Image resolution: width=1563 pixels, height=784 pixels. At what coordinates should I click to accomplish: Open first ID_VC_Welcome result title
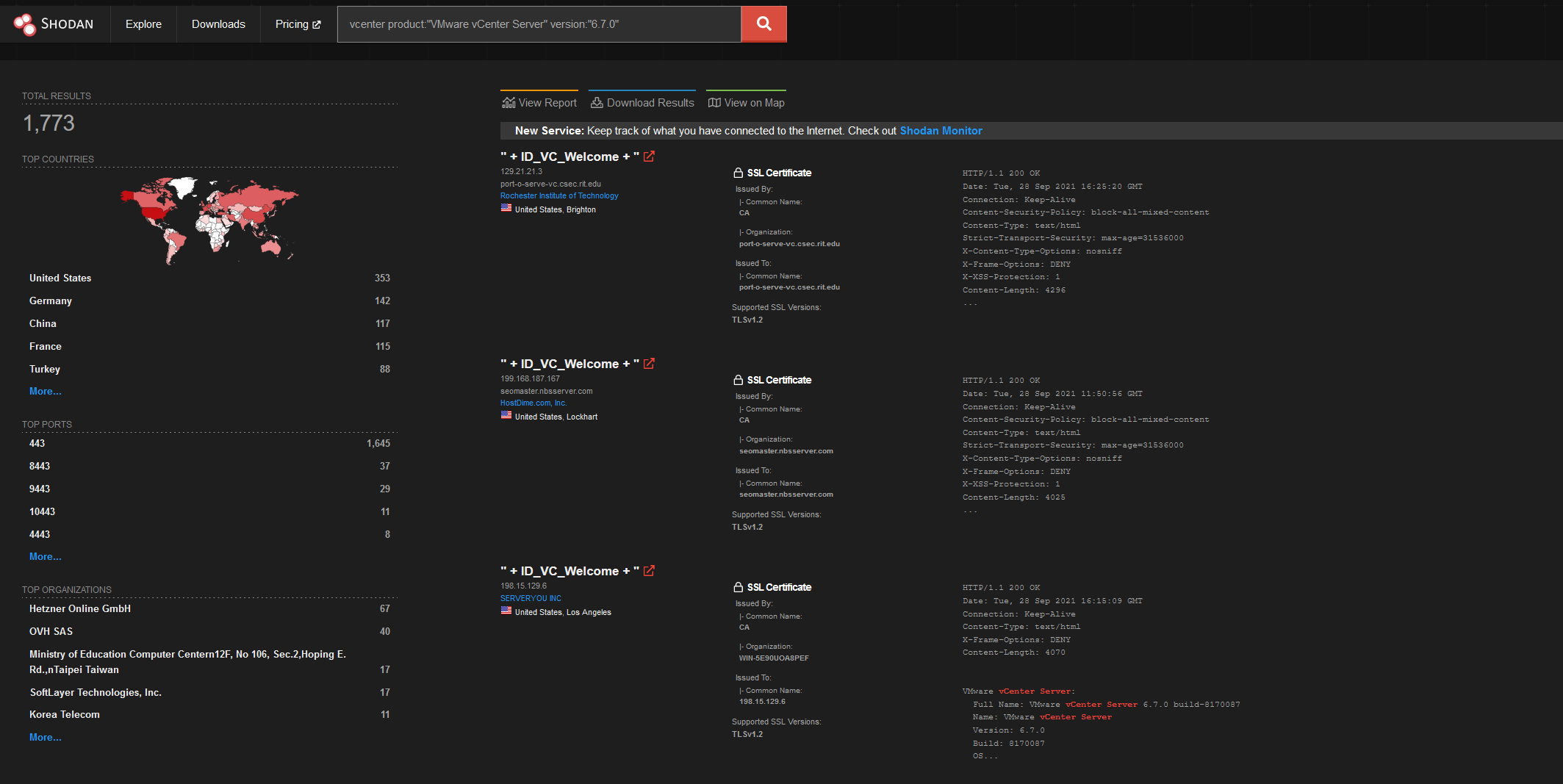(569, 157)
